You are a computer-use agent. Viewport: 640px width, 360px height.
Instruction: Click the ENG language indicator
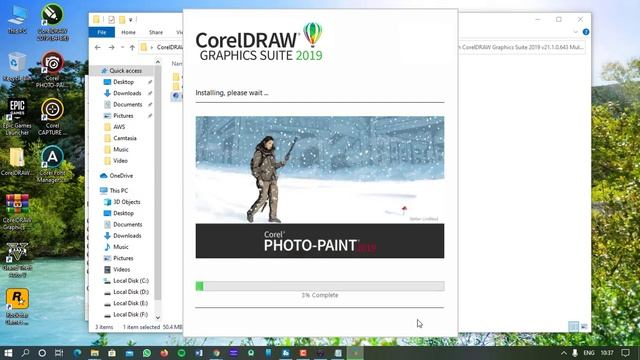[x=589, y=353]
